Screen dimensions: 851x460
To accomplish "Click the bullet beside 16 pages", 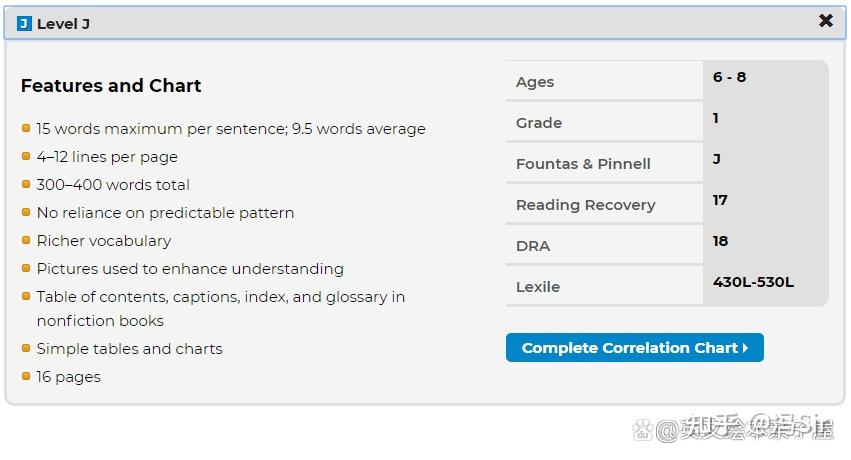I will [x=26, y=376].
